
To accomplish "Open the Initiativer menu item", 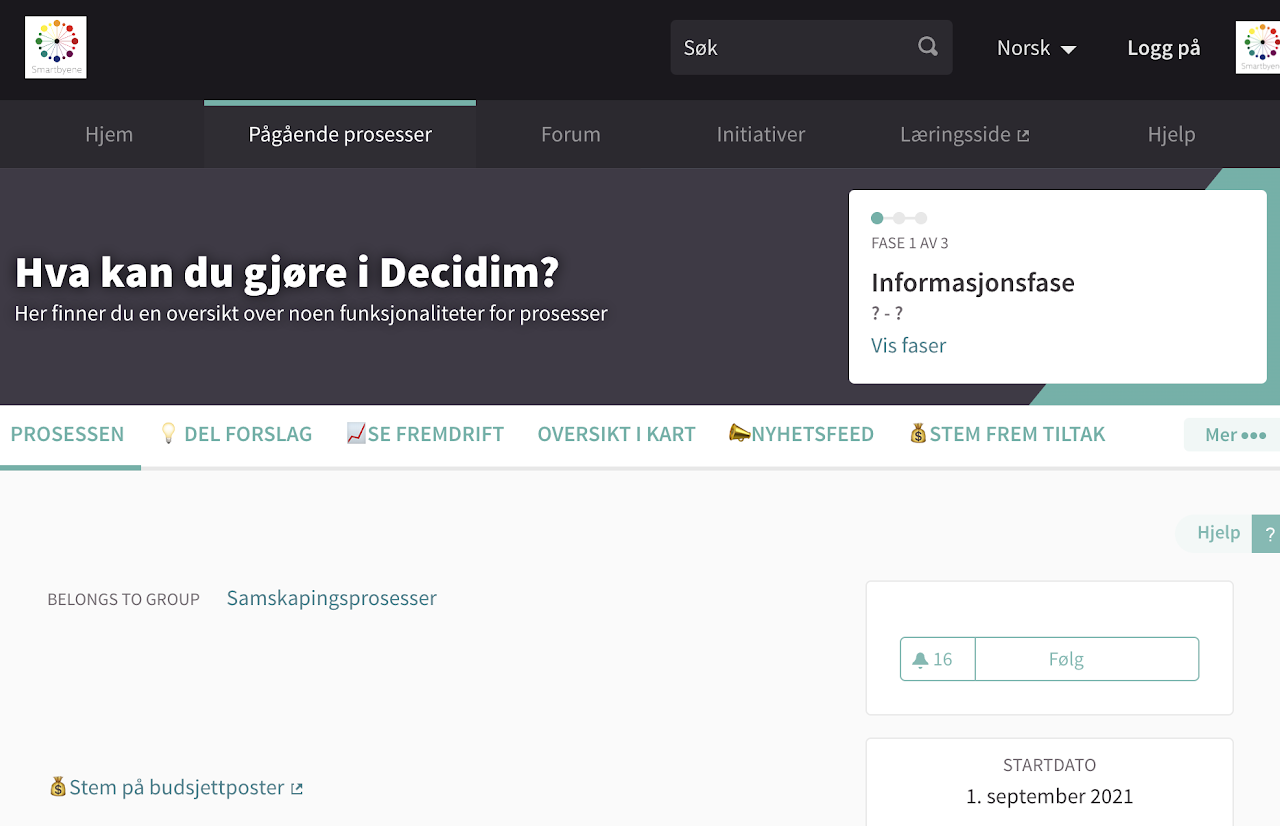I will (761, 134).
